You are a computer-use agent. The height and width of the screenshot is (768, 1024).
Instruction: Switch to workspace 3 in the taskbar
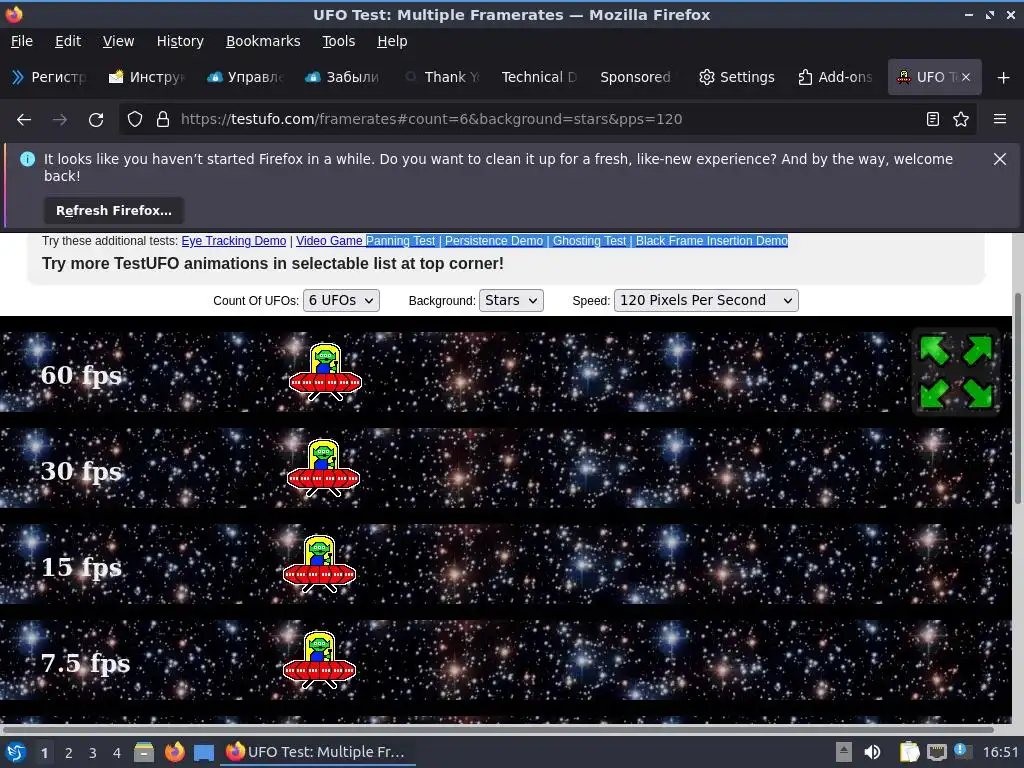[x=93, y=753]
